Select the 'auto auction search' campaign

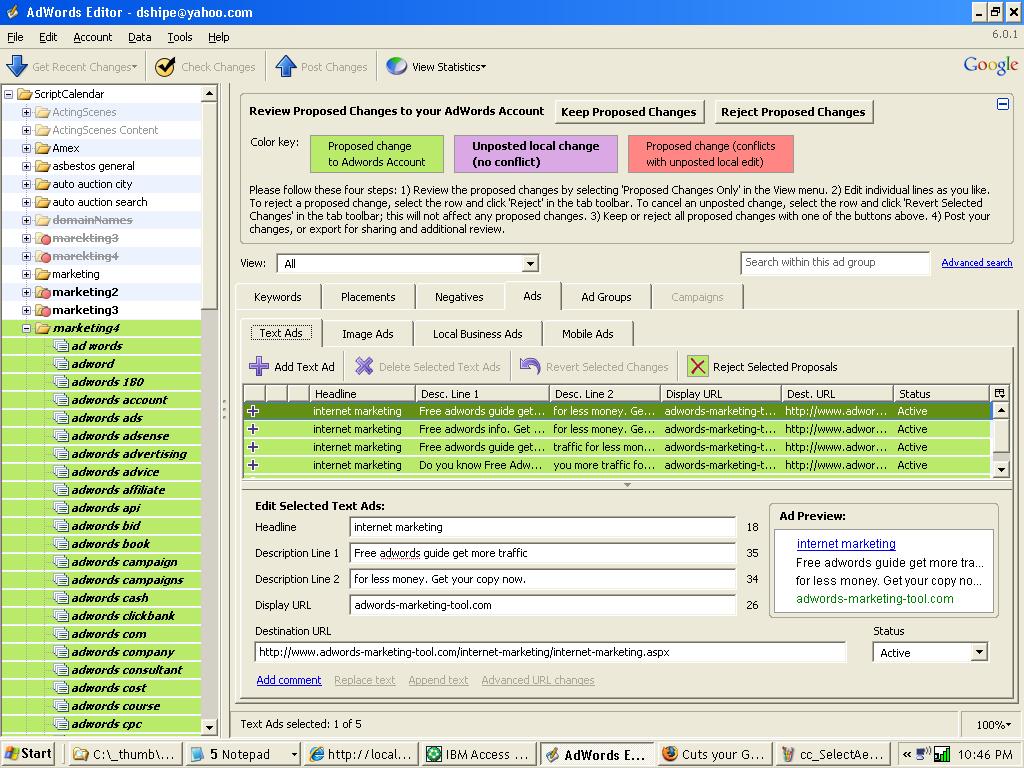(100, 202)
